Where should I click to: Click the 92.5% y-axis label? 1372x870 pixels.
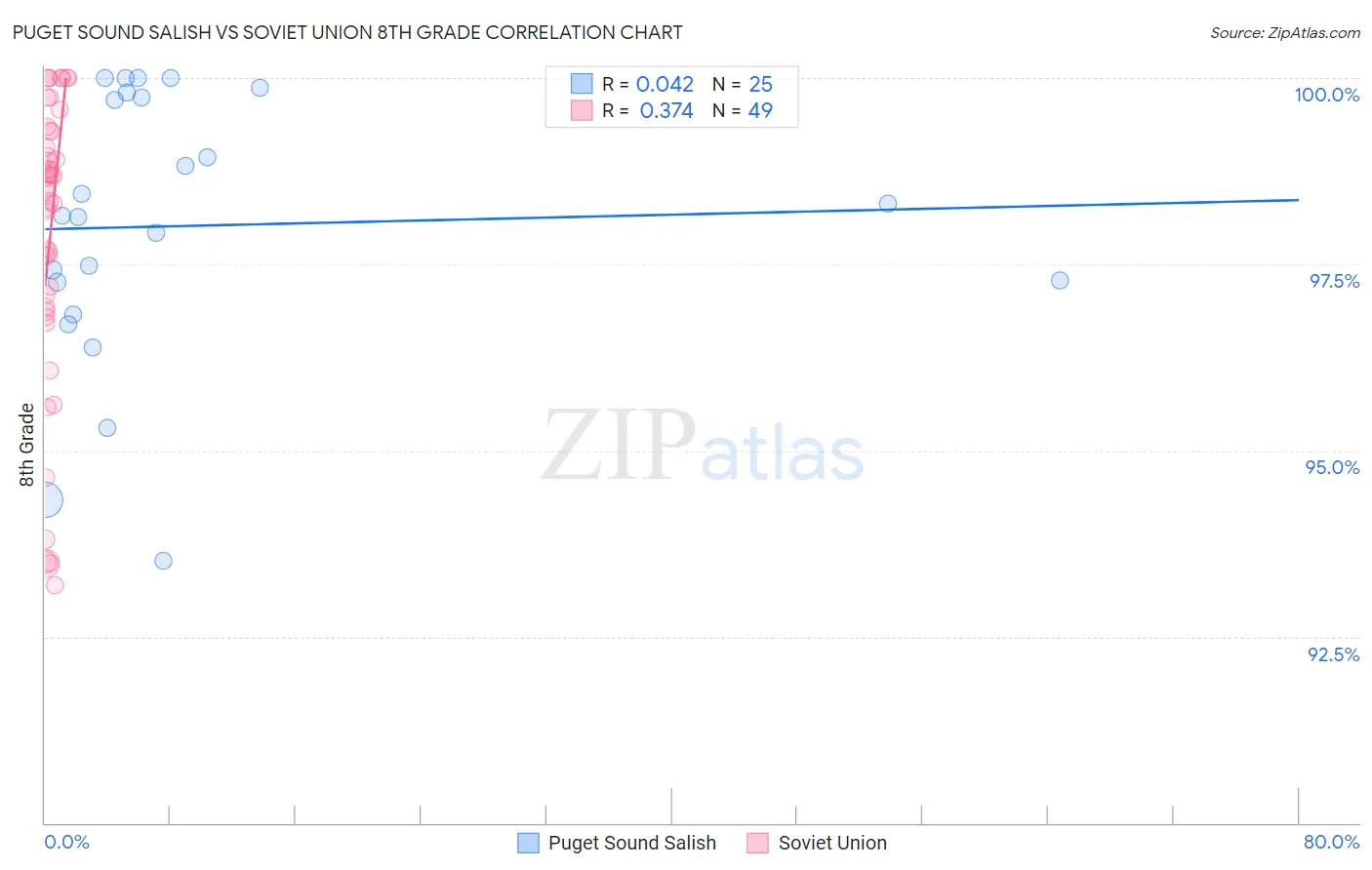1333,654
